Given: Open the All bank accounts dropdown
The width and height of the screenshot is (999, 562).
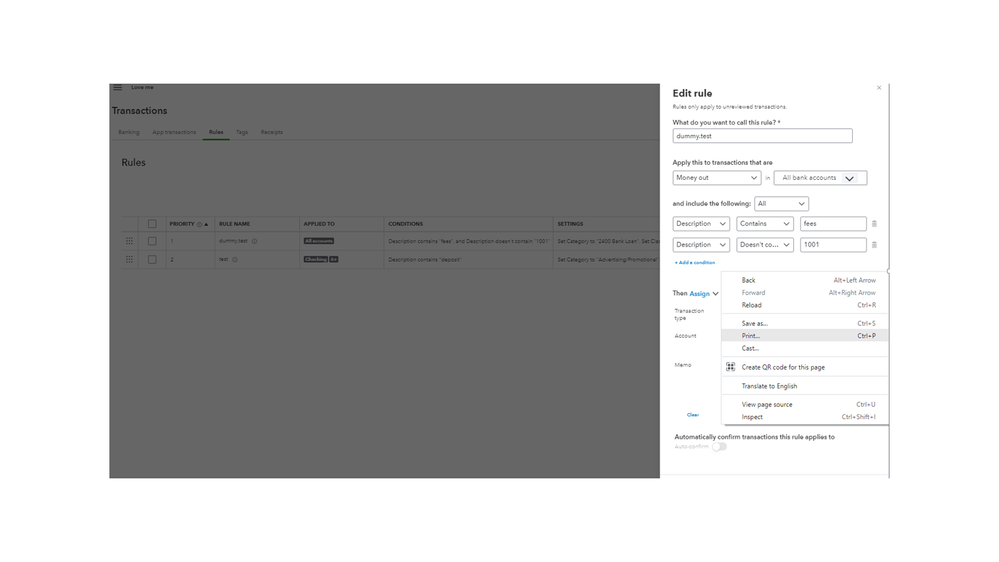Looking at the screenshot, I should [821, 178].
